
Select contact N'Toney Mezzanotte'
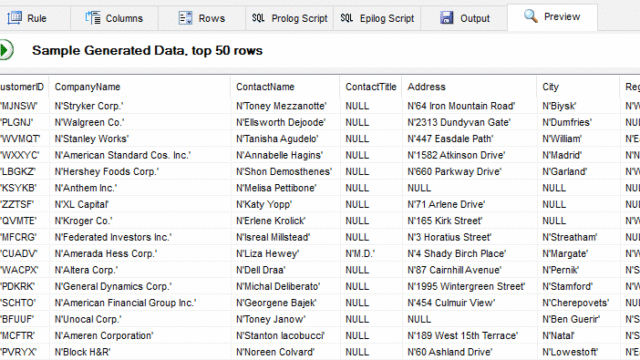coord(285,106)
